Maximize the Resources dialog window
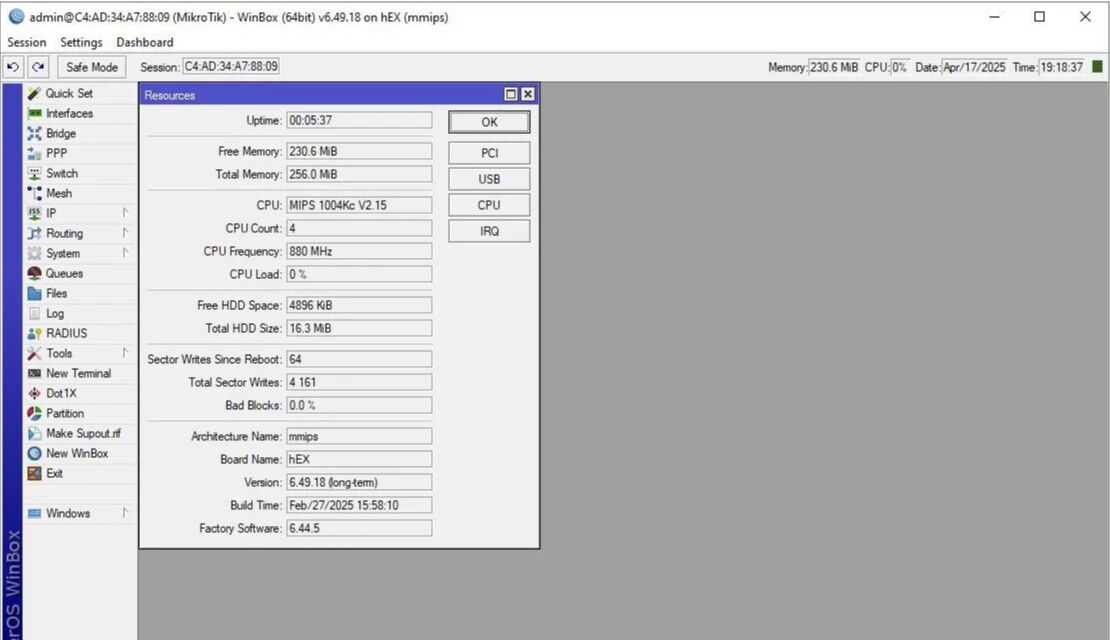Viewport: 1110px width, 640px height. (511, 94)
